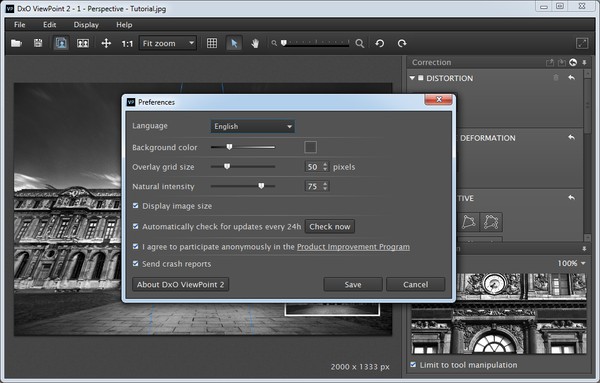600x383 pixels.
Task: Click the undo rotate-left arrow icon
Action: 380,43
